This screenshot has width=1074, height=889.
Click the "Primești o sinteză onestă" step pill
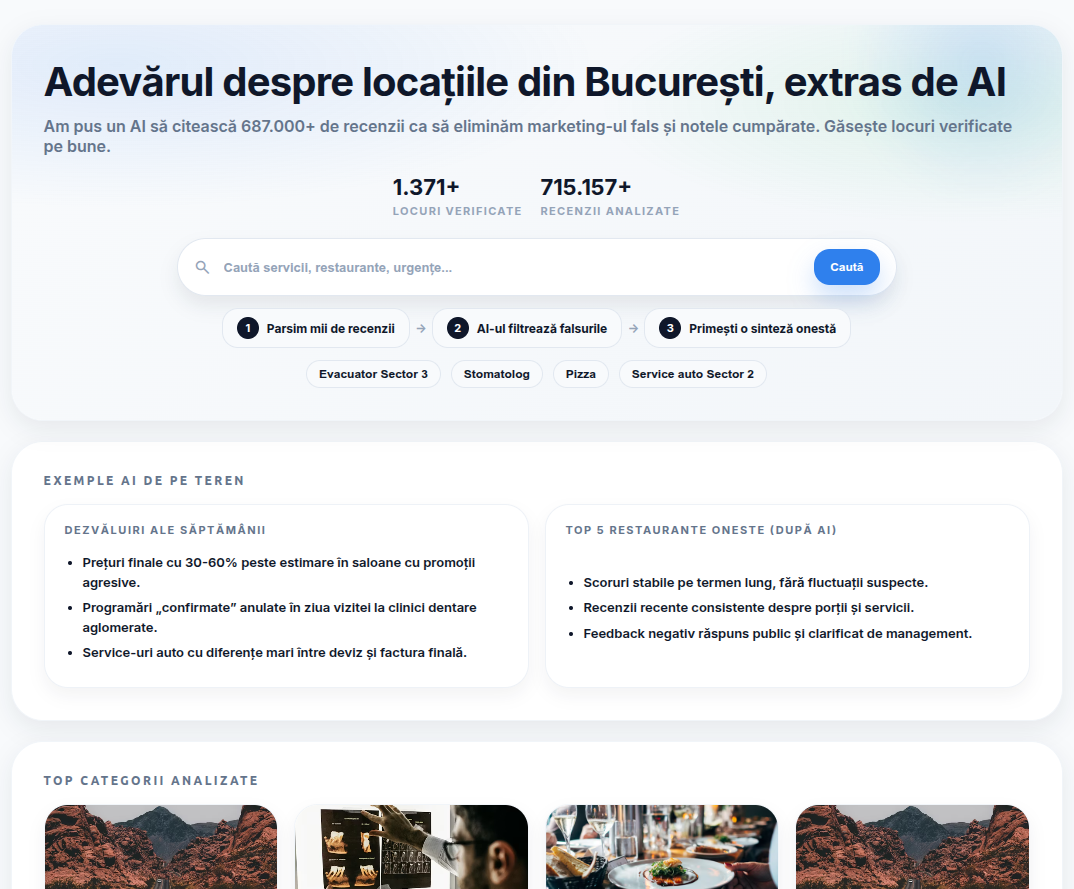coord(747,327)
